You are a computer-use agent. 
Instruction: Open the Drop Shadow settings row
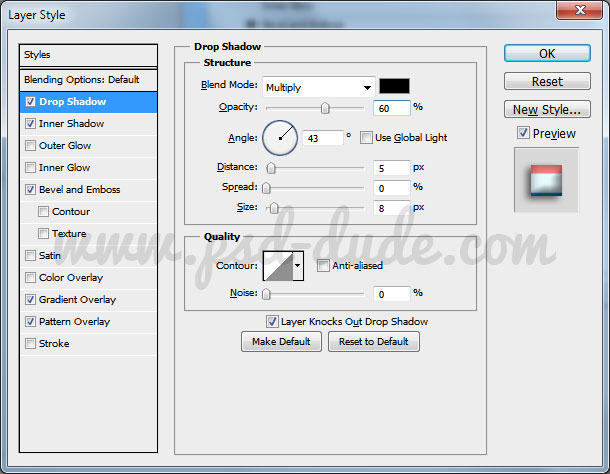[x=88, y=102]
